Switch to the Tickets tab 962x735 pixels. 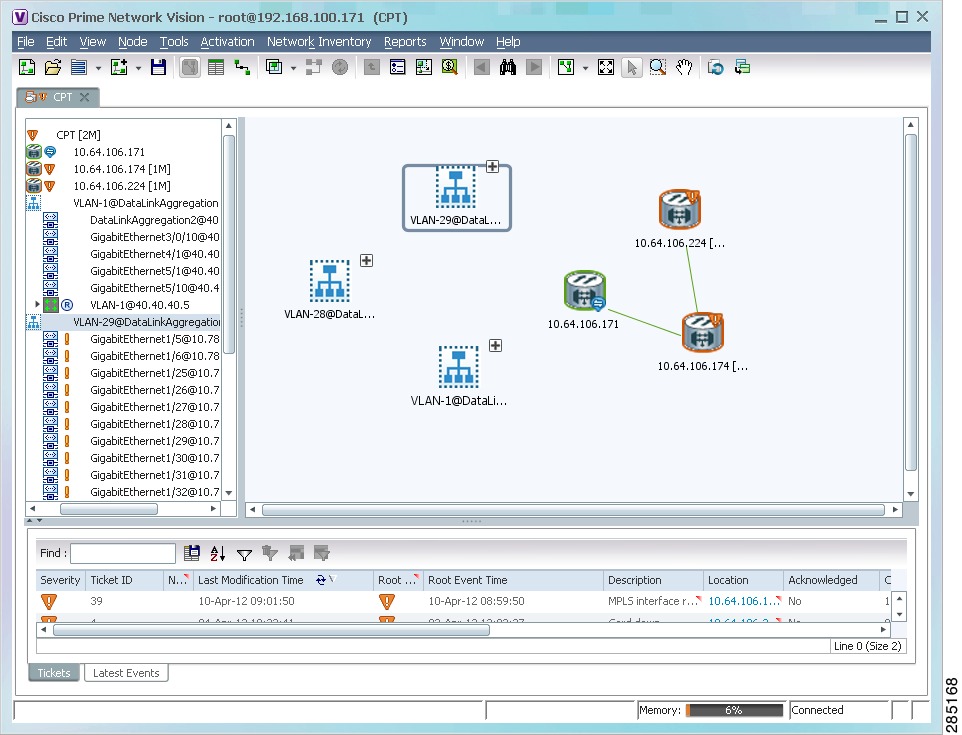pos(54,673)
